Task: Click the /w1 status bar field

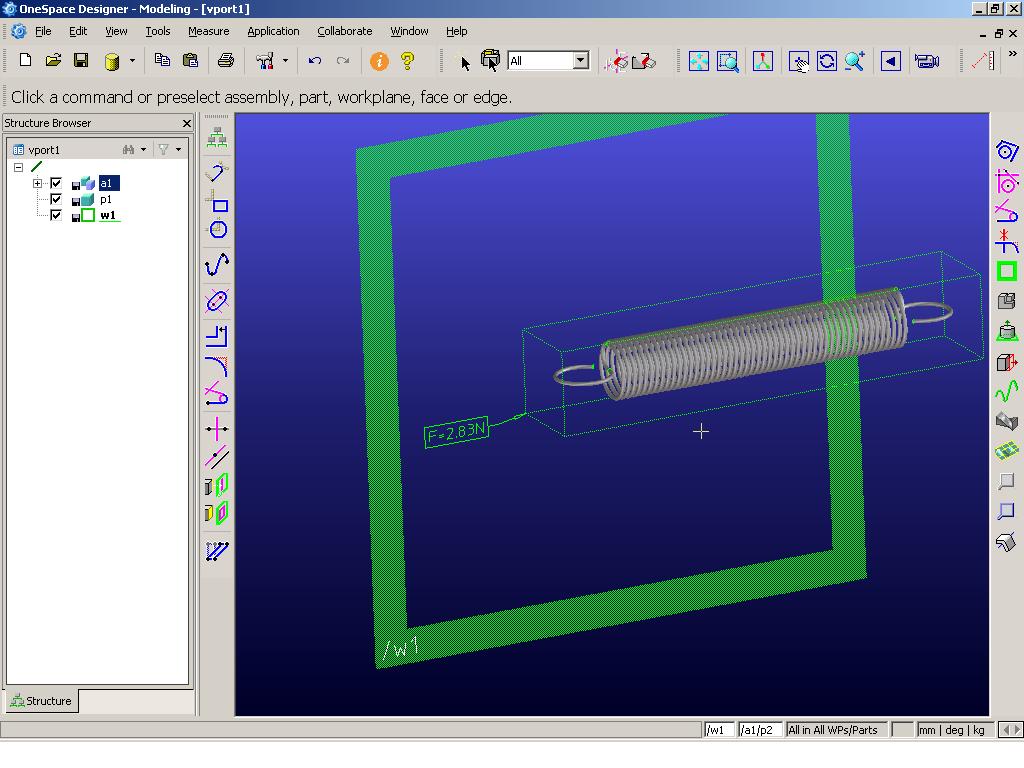Action: (719, 730)
